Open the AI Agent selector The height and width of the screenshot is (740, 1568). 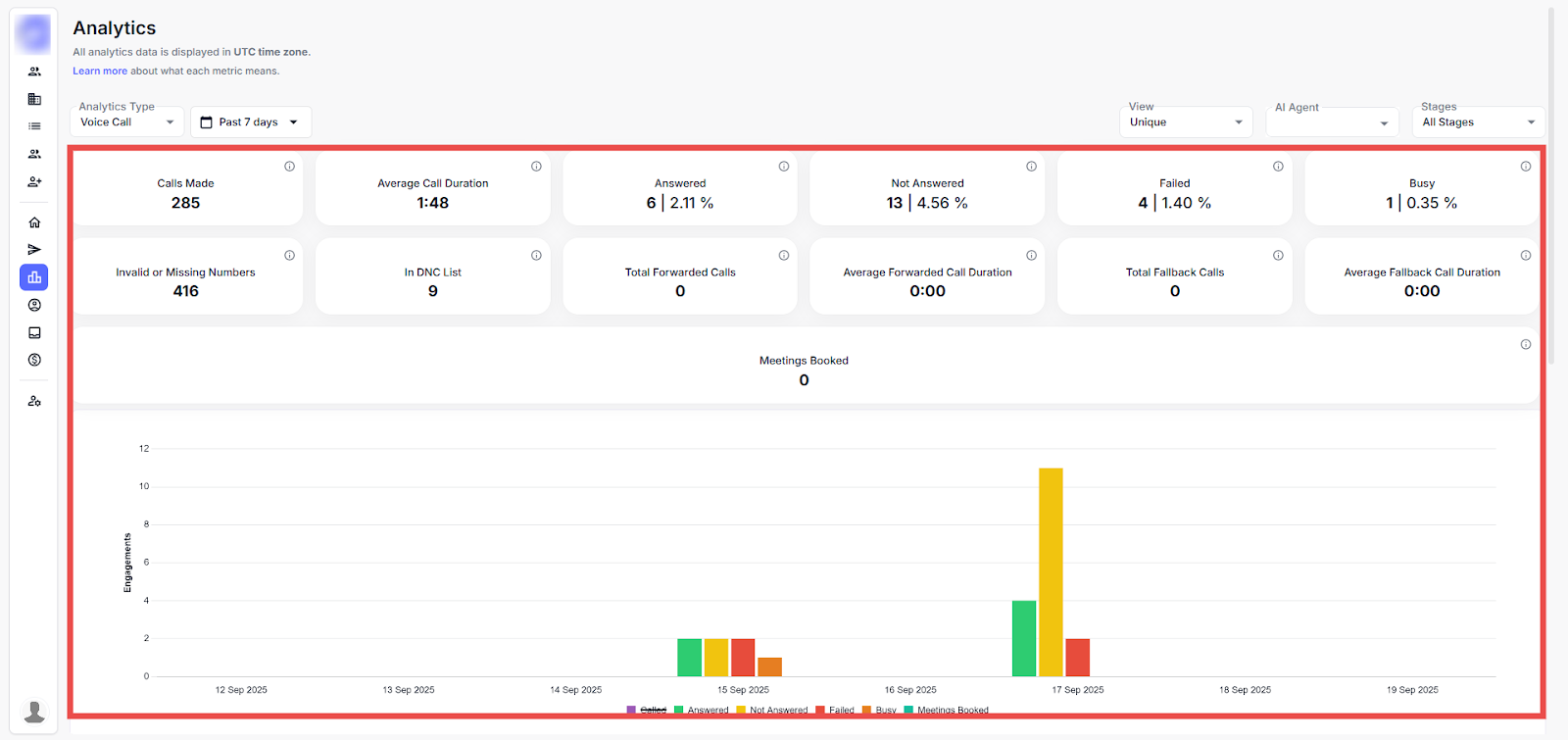[x=1331, y=123]
